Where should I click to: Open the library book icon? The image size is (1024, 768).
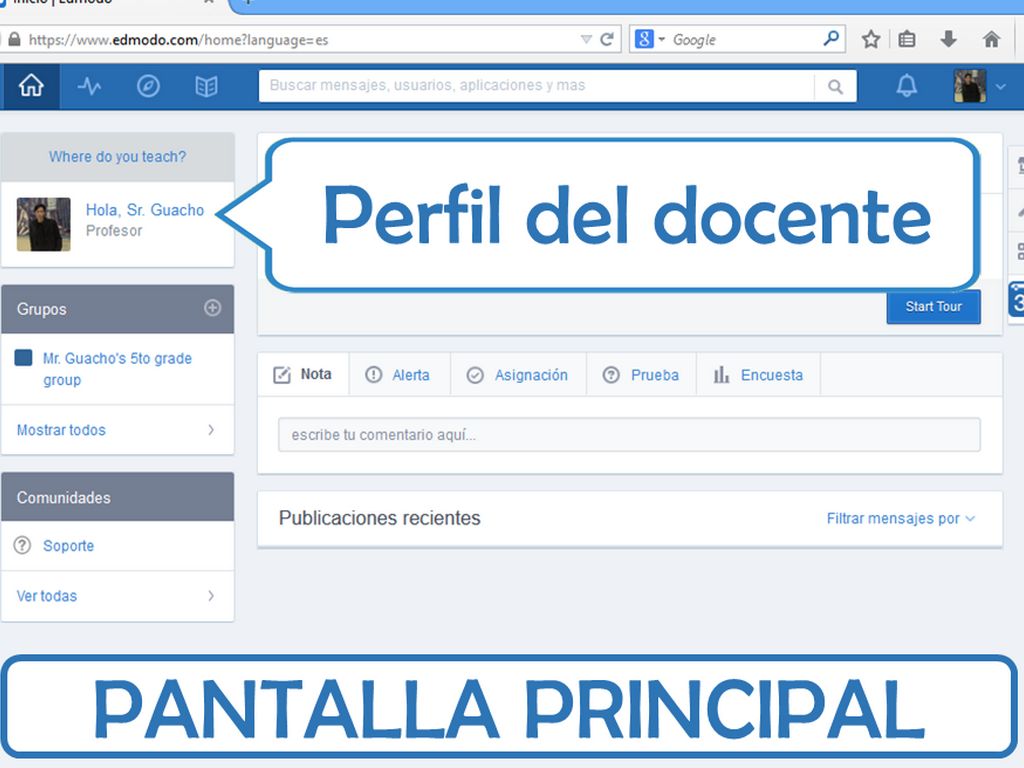pyautogui.click(x=206, y=87)
